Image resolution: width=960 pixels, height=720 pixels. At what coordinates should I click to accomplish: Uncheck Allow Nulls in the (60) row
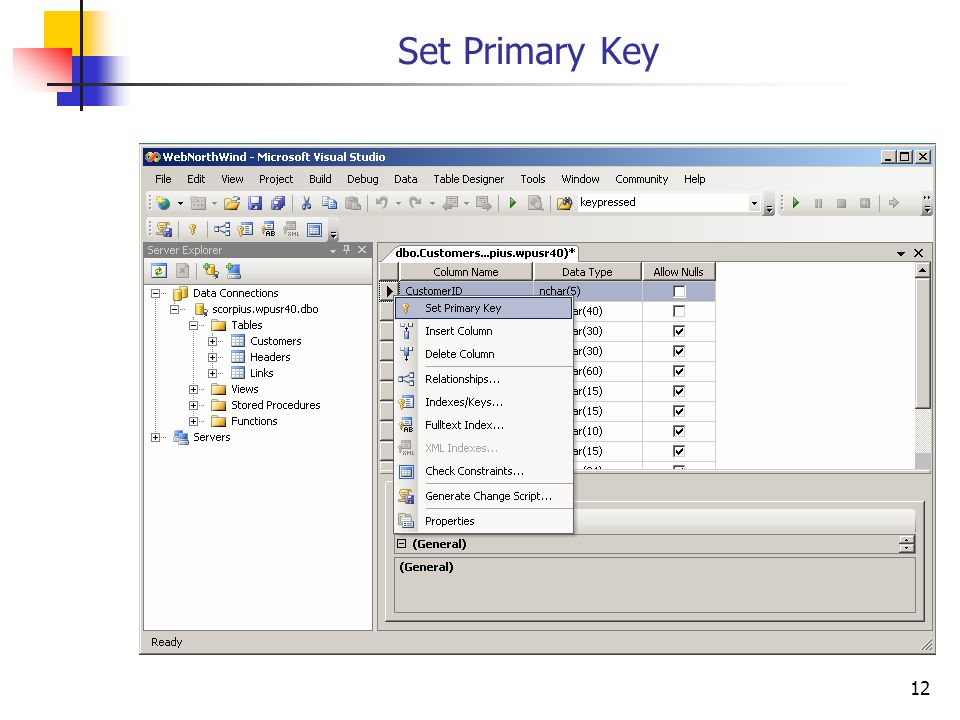pyautogui.click(x=679, y=371)
